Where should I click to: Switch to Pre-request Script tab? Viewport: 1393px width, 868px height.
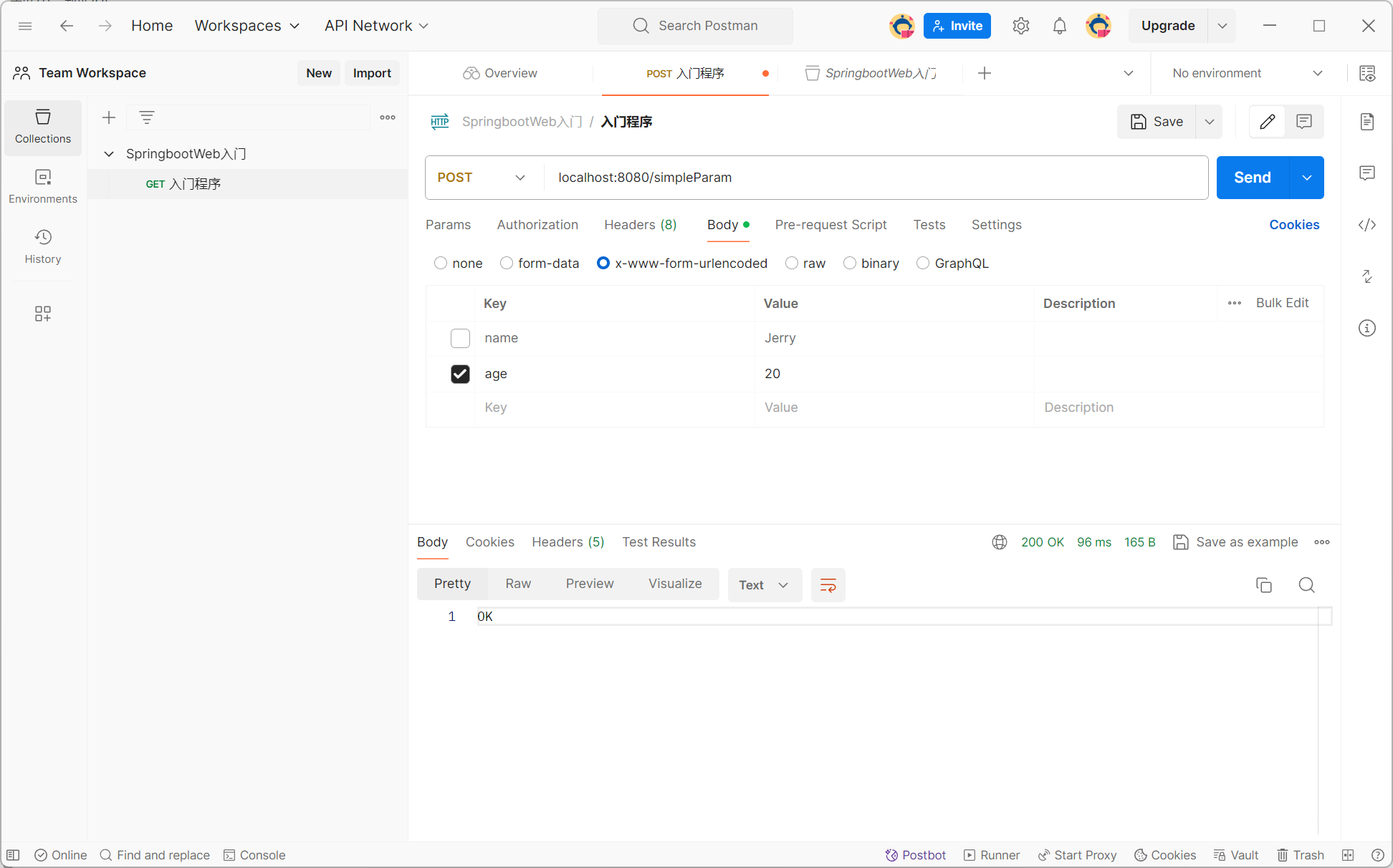coord(831,225)
